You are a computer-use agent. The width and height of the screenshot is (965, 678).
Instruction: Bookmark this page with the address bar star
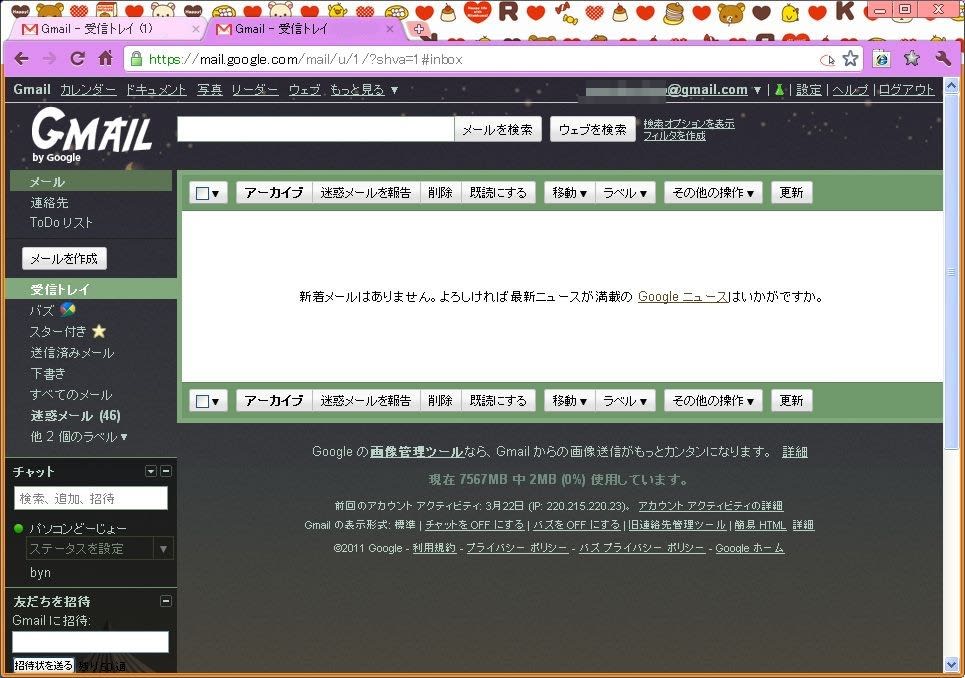point(850,59)
